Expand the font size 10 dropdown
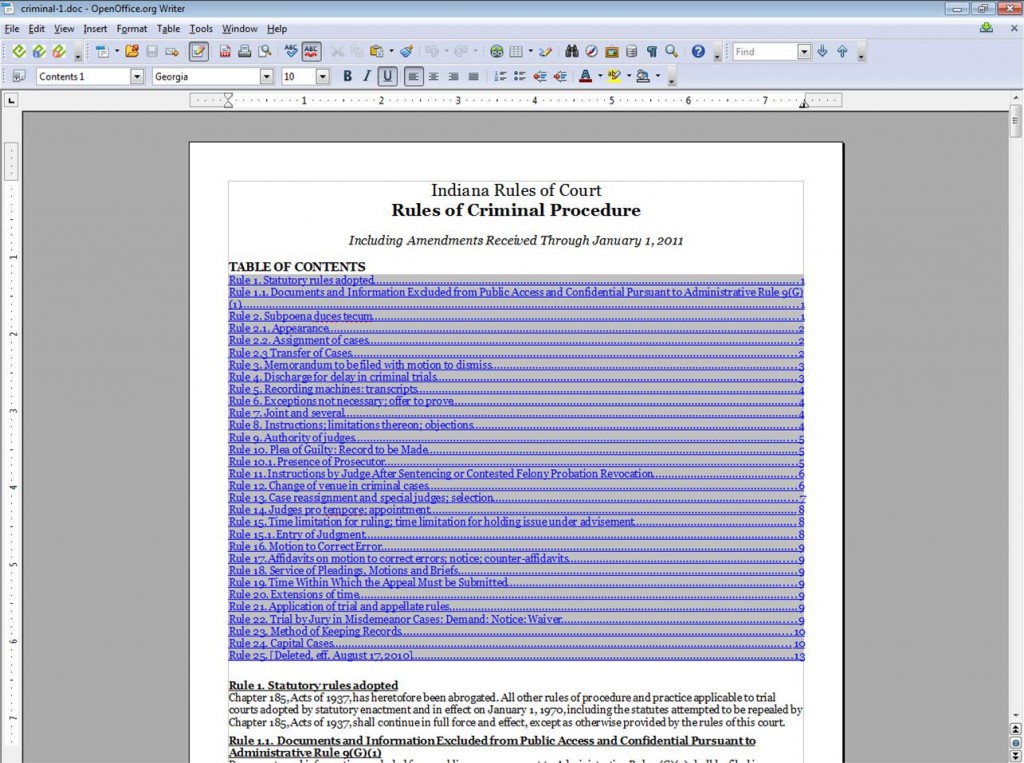Screen dimensions: 1024x763 pyautogui.click(x=323, y=76)
